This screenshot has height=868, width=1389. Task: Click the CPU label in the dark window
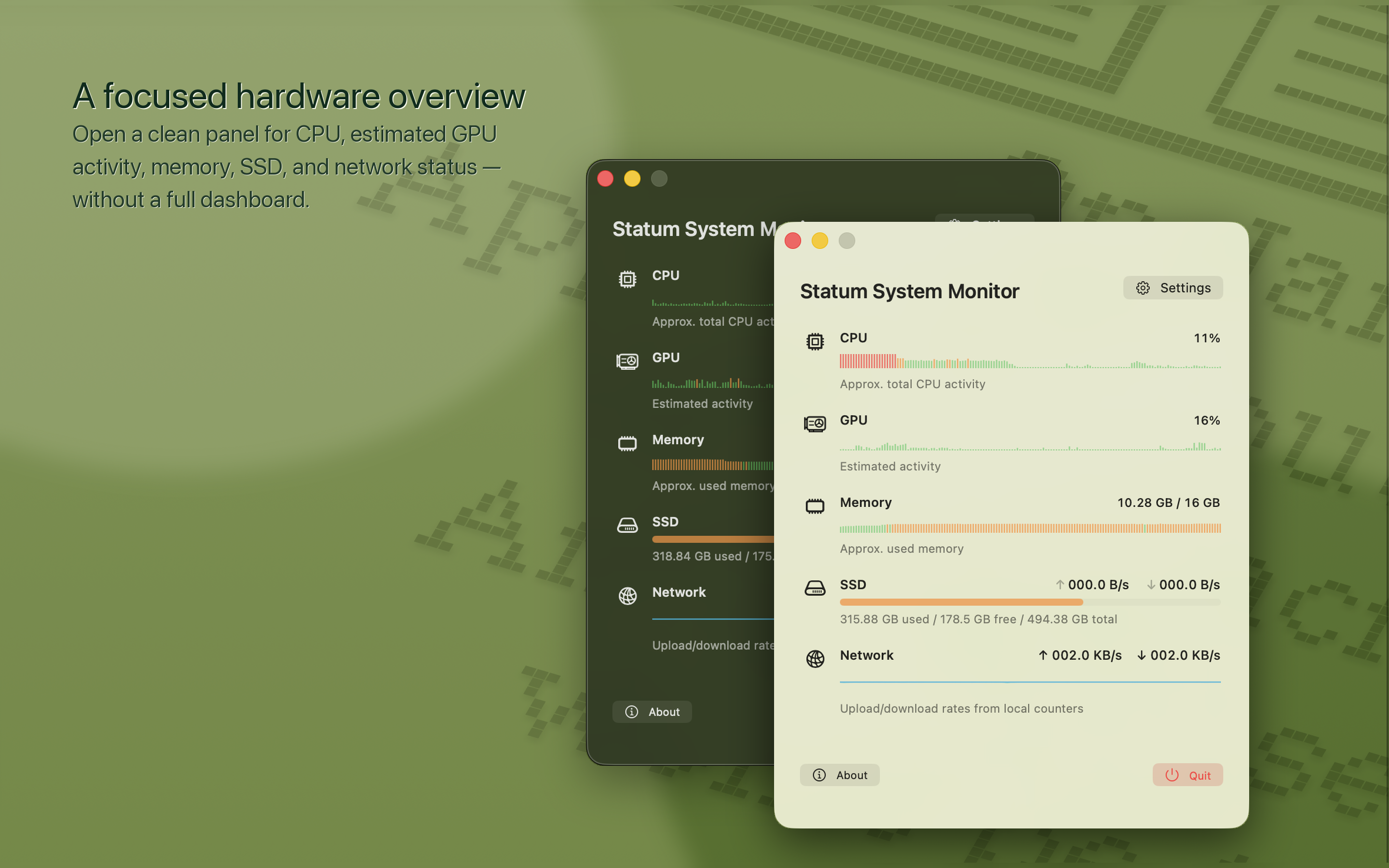665,275
